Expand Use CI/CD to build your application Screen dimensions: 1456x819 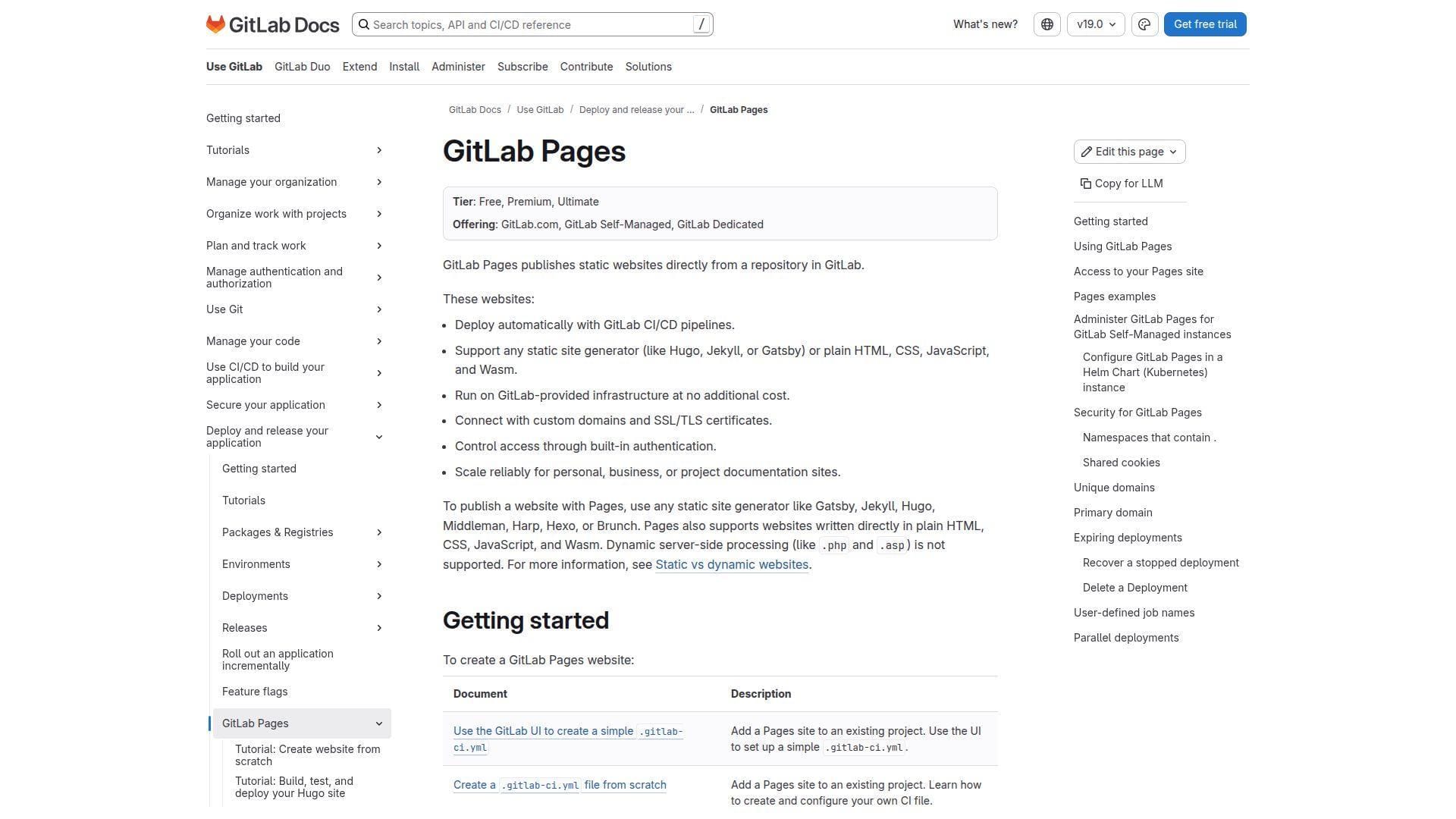378,372
